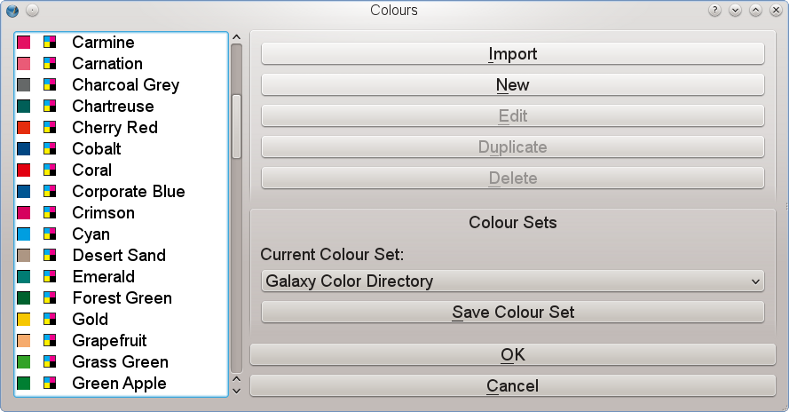
Task: Click the Import button
Action: pos(513,54)
